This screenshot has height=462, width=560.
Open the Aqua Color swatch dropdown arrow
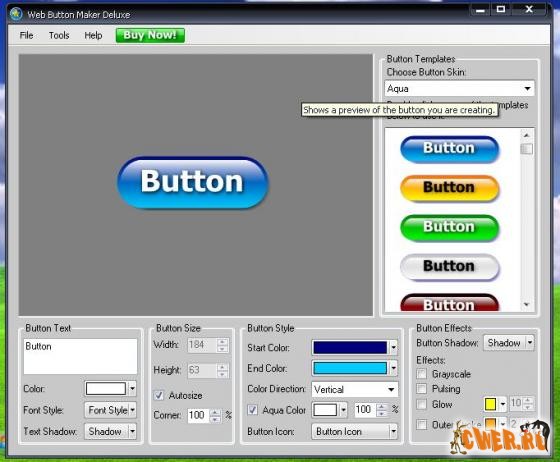click(x=343, y=410)
